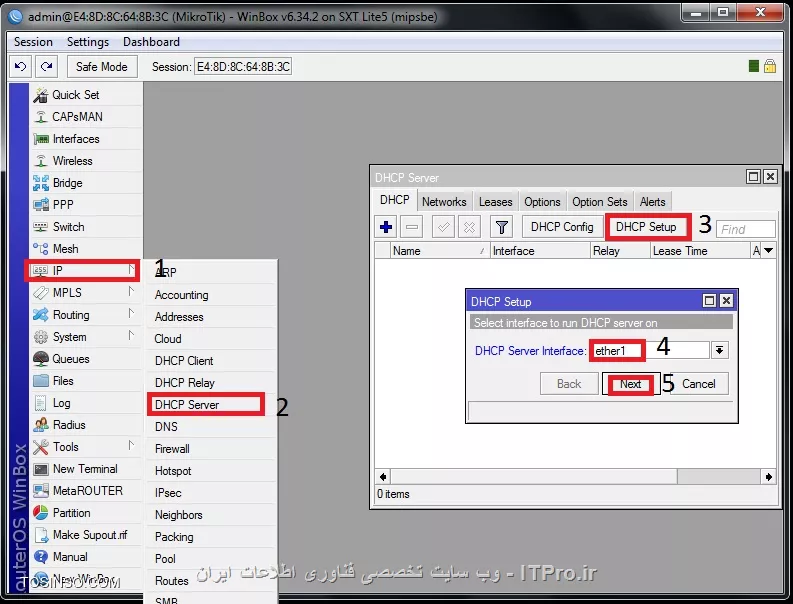Switch to the Option Sets tab

600,202
